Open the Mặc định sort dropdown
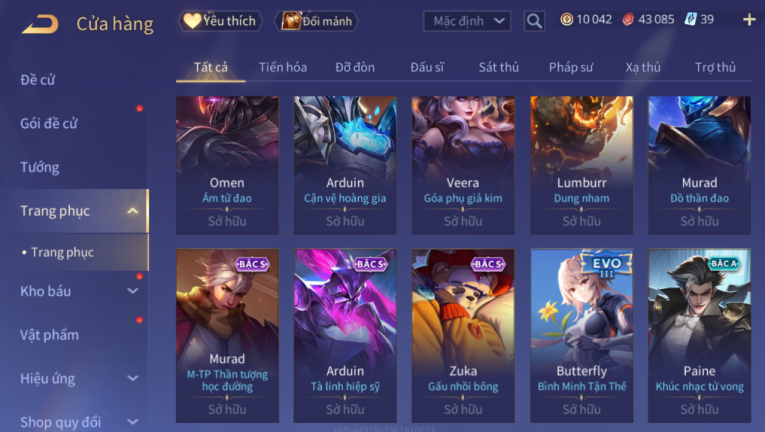The width and height of the screenshot is (765, 432). pyautogui.click(x=467, y=21)
